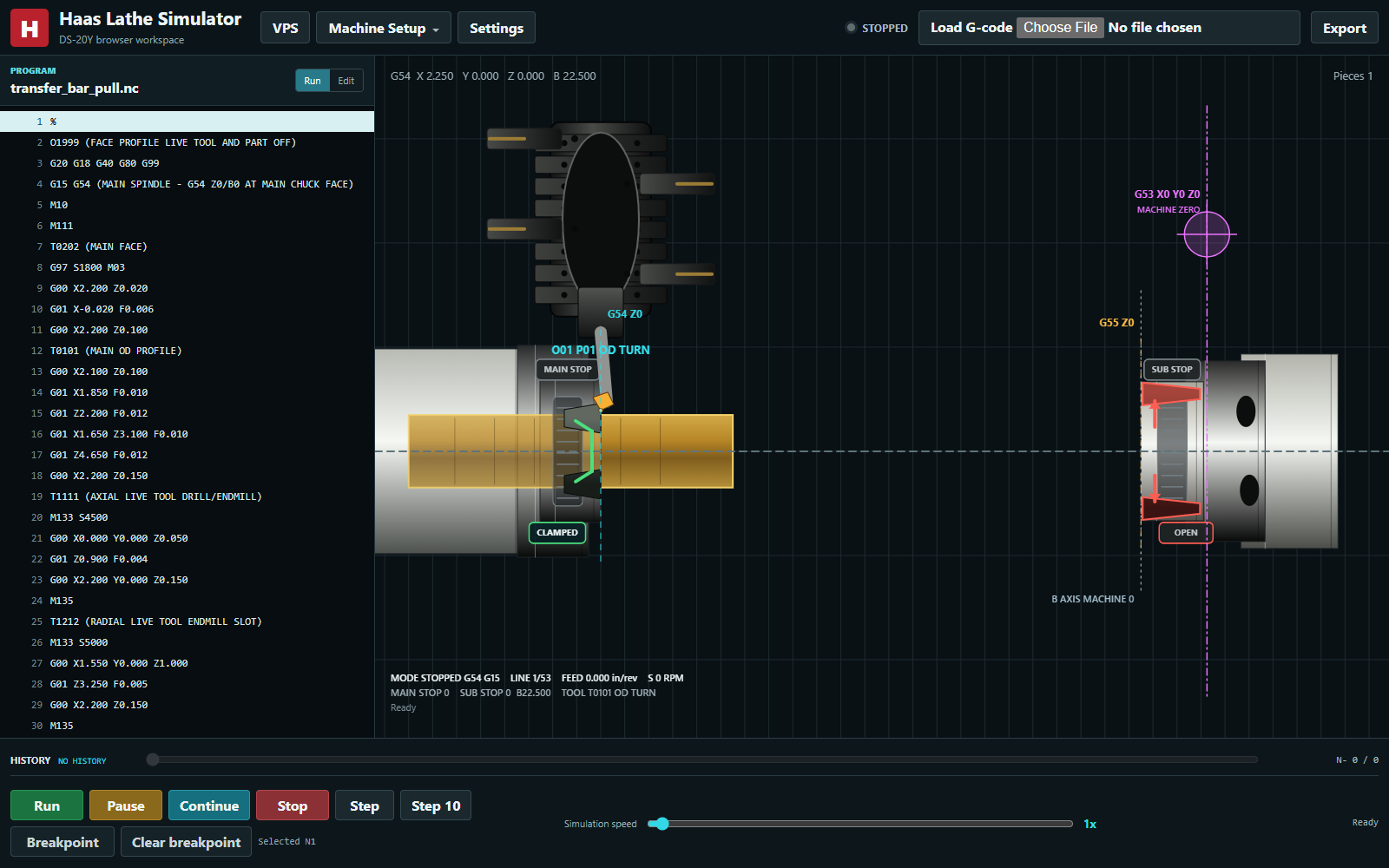Select line T1212 RADIAL LIVE TOOL ENDMILL SLOT
Viewport: 1389px width, 868px height.
[x=187, y=621]
